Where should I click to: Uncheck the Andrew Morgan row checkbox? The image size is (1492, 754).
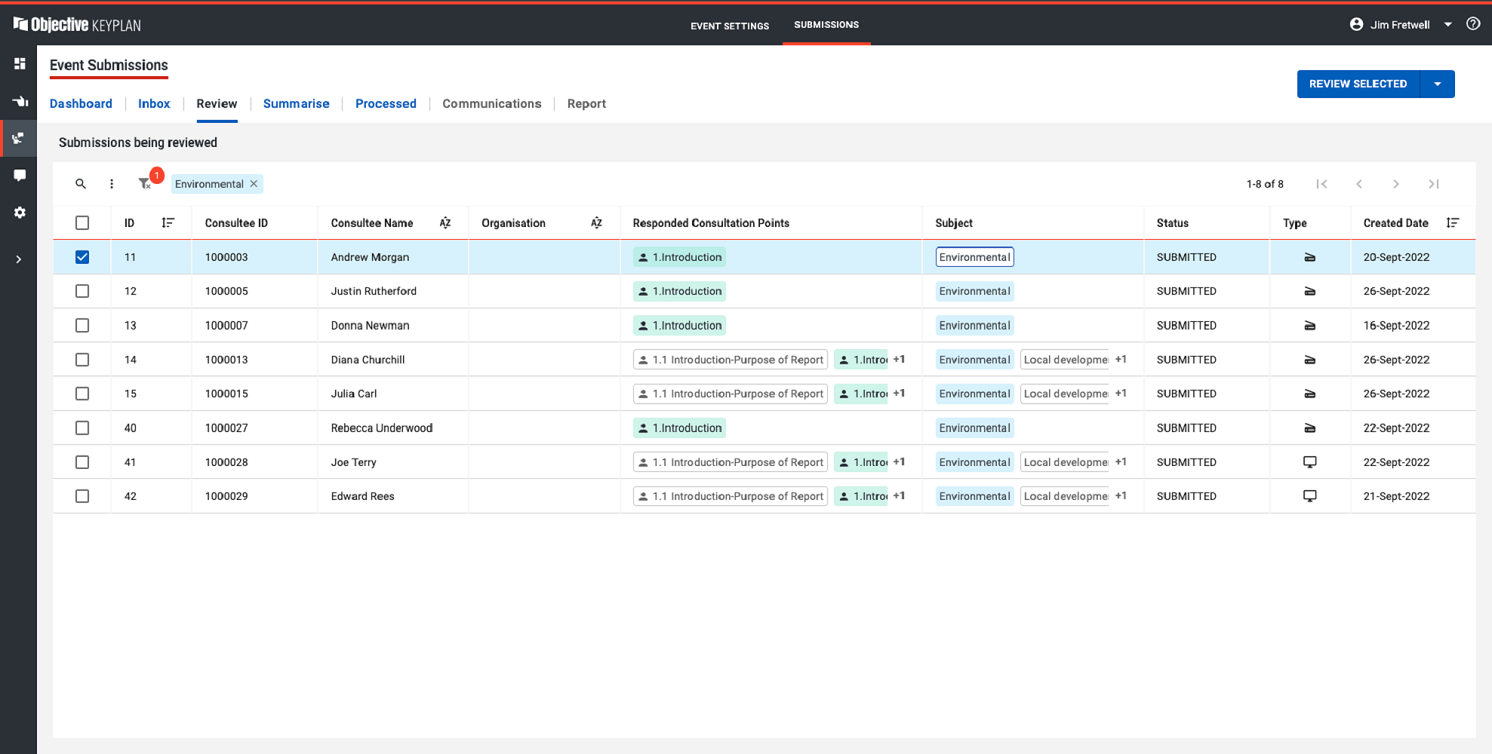(x=82, y=257)
